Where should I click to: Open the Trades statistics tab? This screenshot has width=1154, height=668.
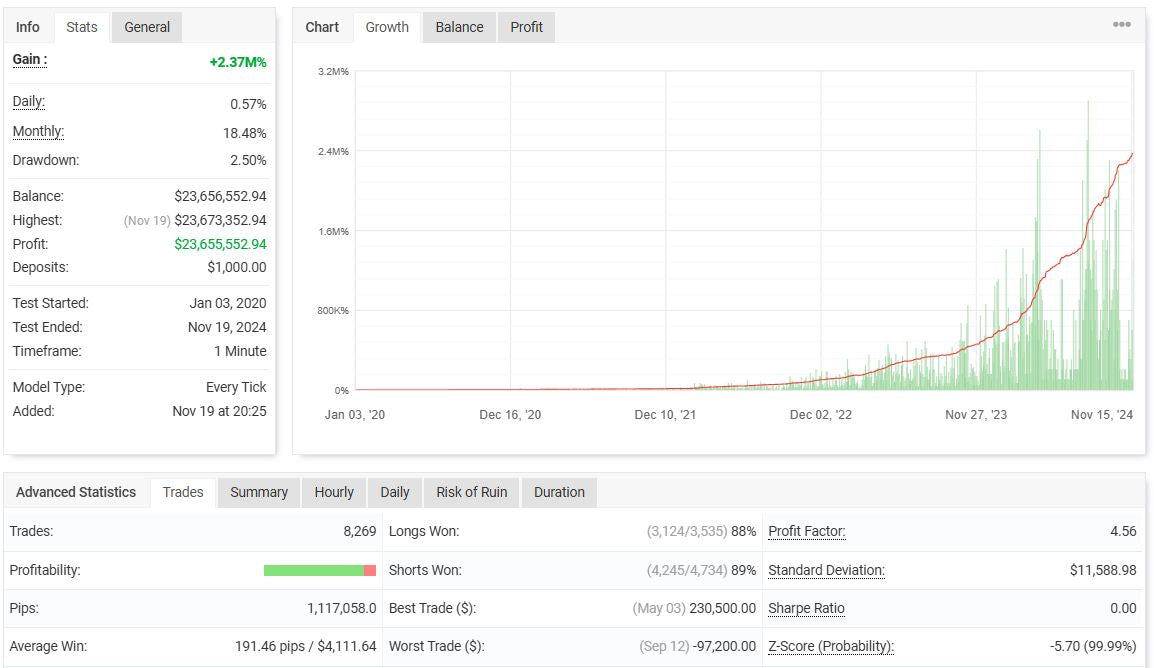point(183,492)
